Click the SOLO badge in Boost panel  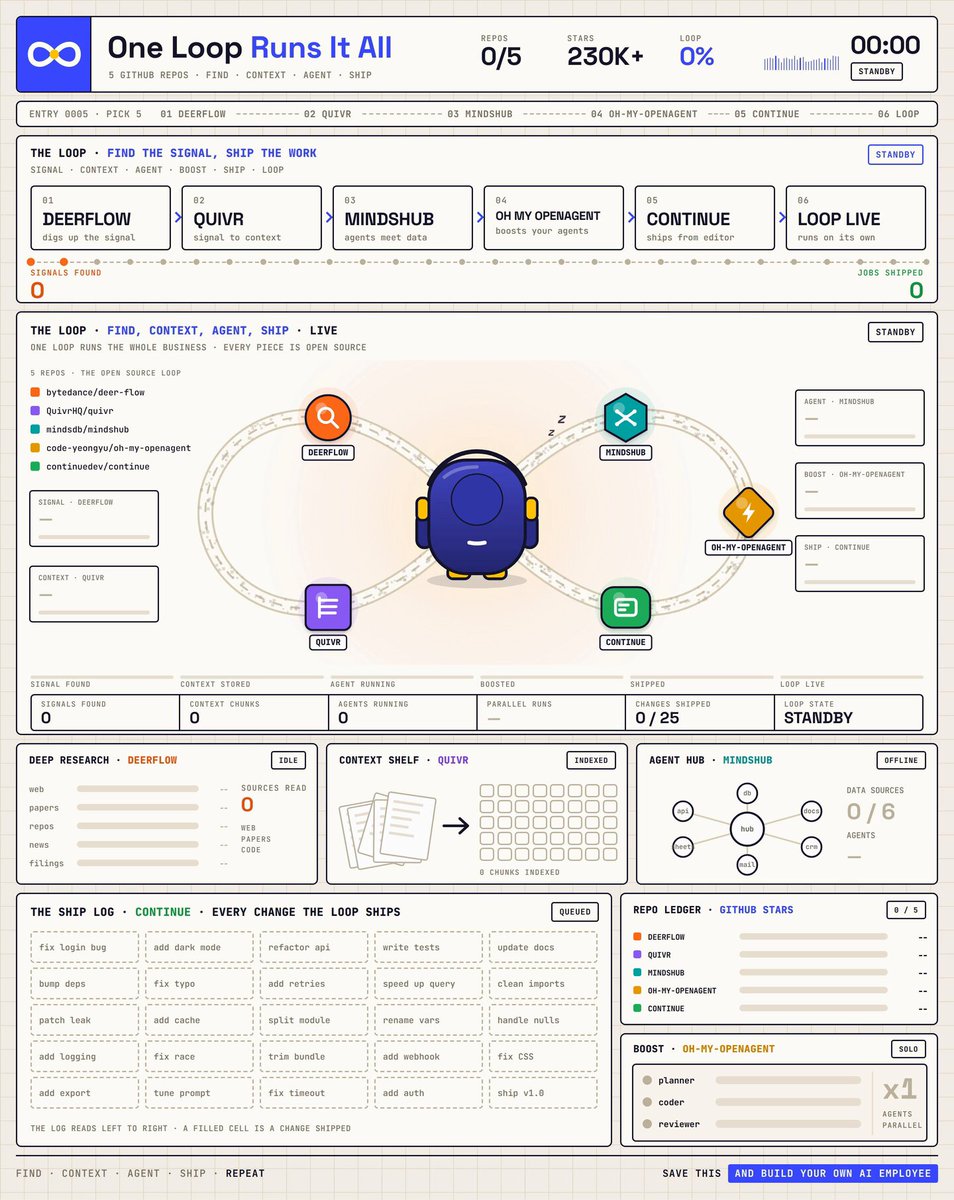tap(908, 1049)
